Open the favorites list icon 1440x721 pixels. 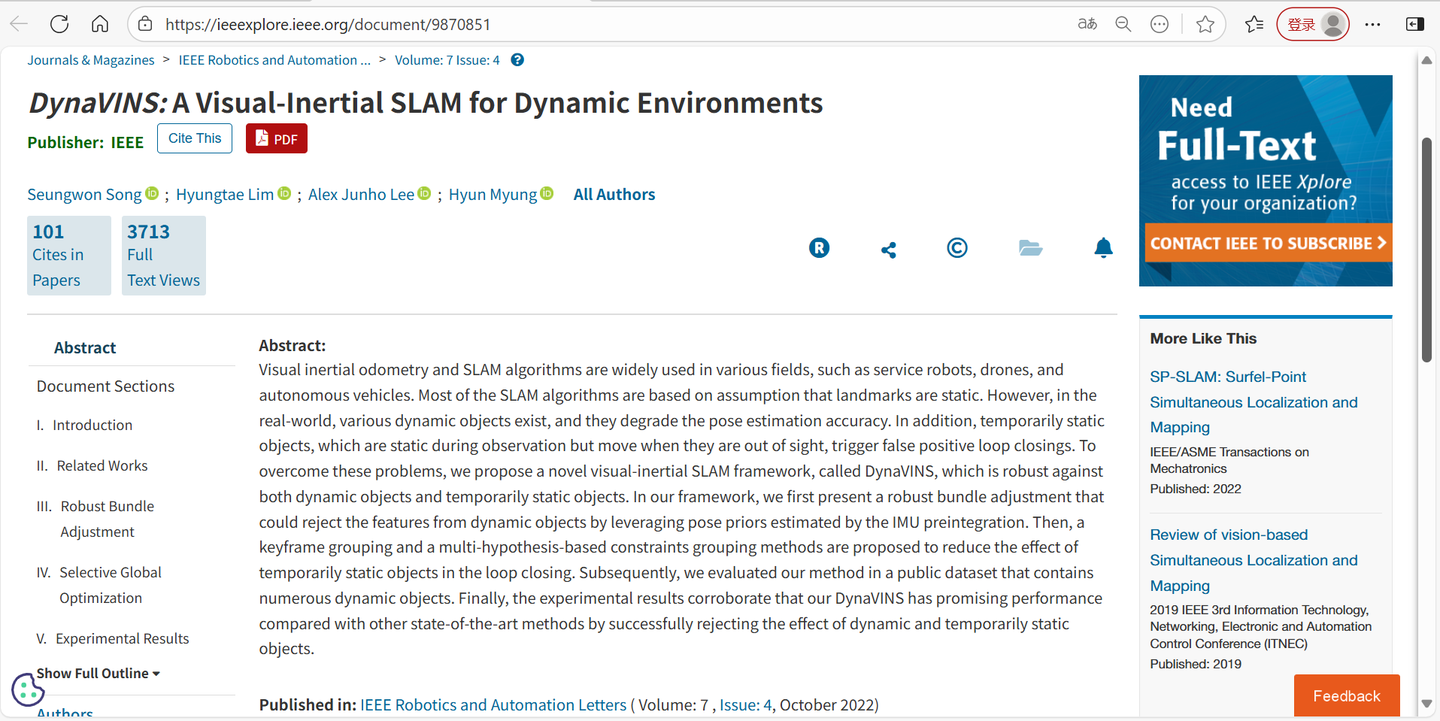1254,24
